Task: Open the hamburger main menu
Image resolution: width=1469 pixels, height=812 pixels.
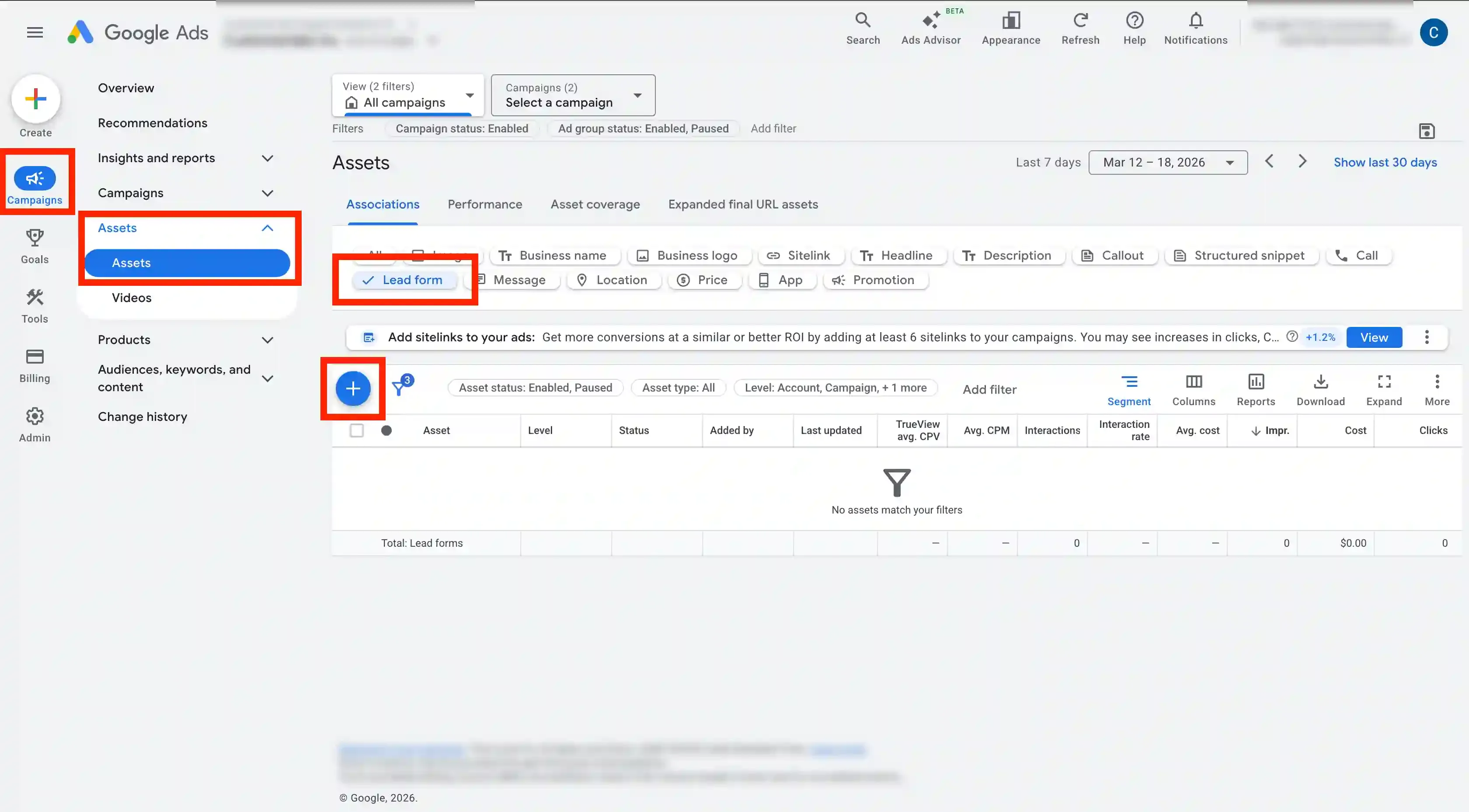Action: pyautogui.click(x=35, y=32)
